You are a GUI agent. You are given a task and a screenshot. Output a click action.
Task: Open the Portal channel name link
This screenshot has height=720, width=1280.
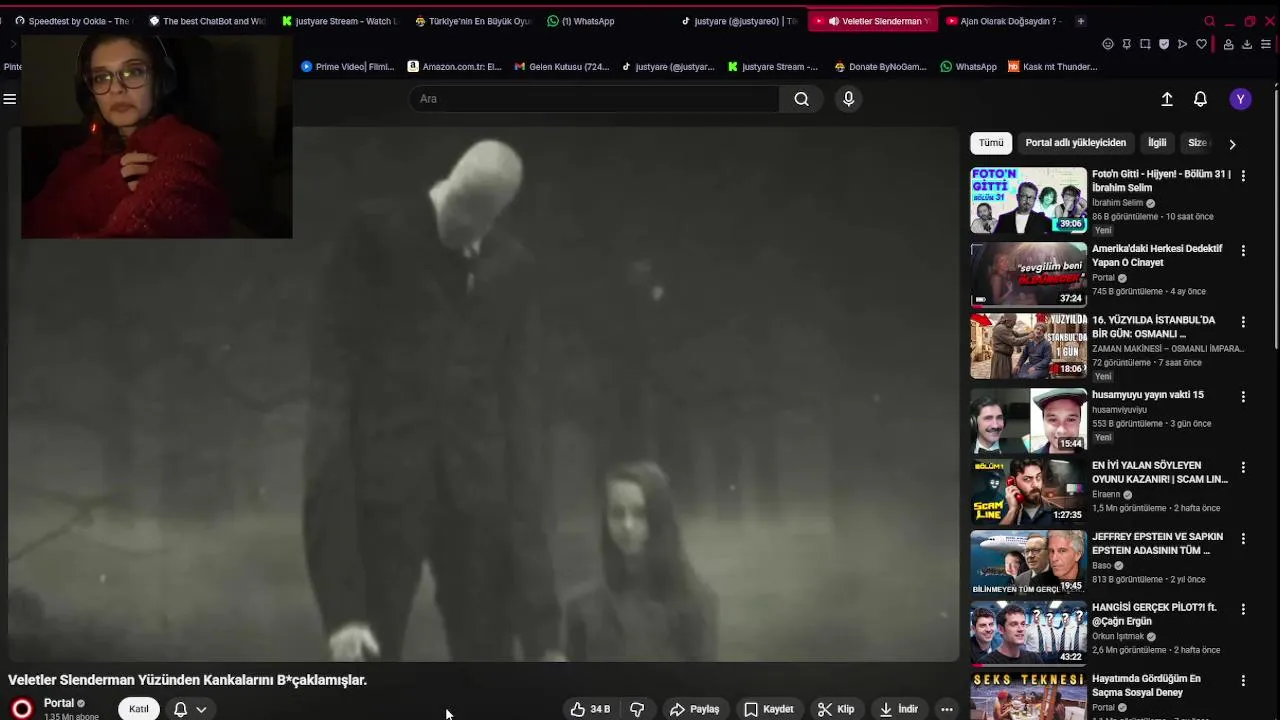pos(59,703)
